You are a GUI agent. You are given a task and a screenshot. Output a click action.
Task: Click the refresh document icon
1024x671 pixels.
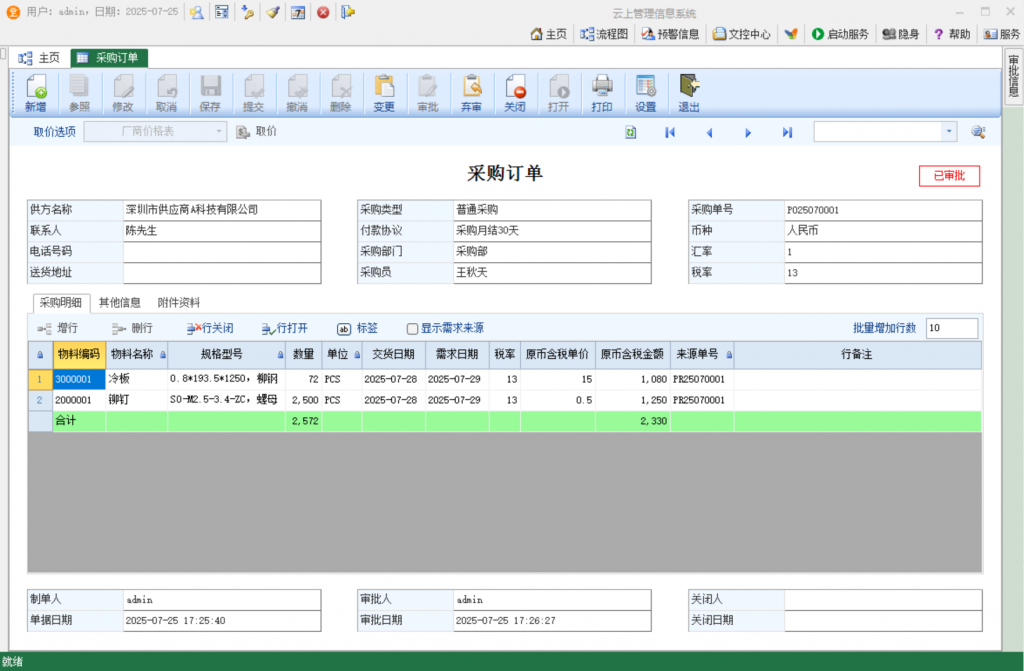click(x=630, y=133)
